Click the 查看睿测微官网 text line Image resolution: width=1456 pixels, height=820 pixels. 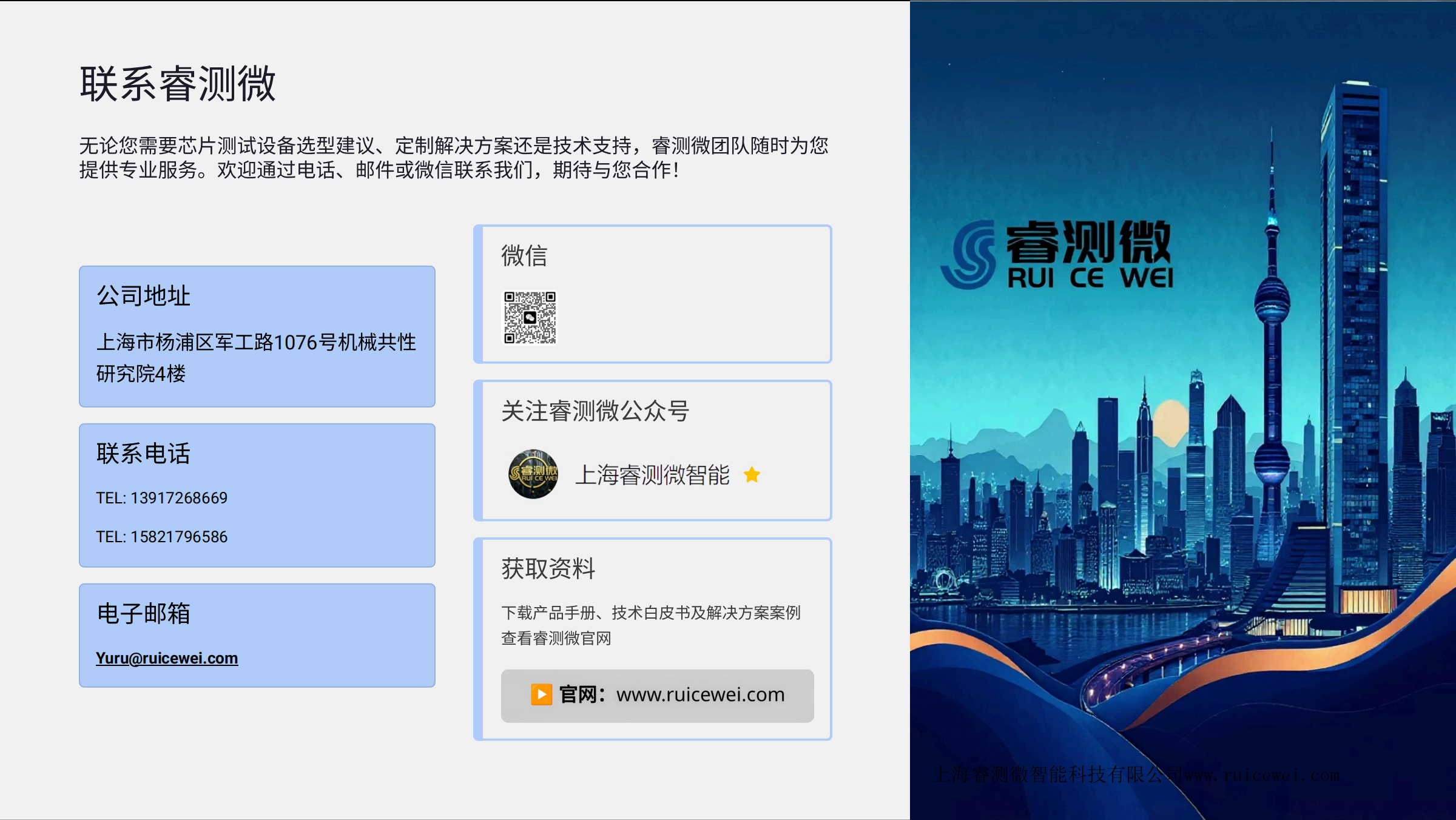pos(556,639)
